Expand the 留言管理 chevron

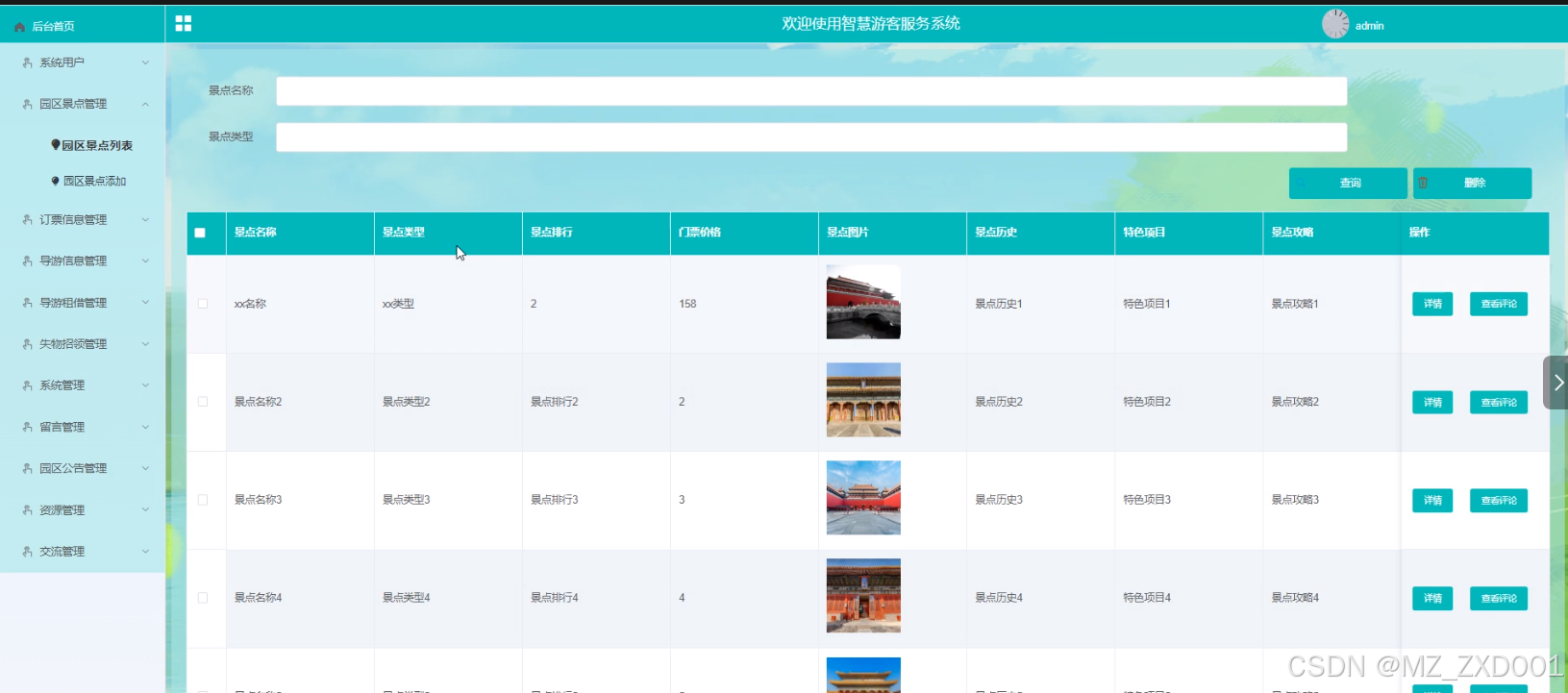[145, 427]
